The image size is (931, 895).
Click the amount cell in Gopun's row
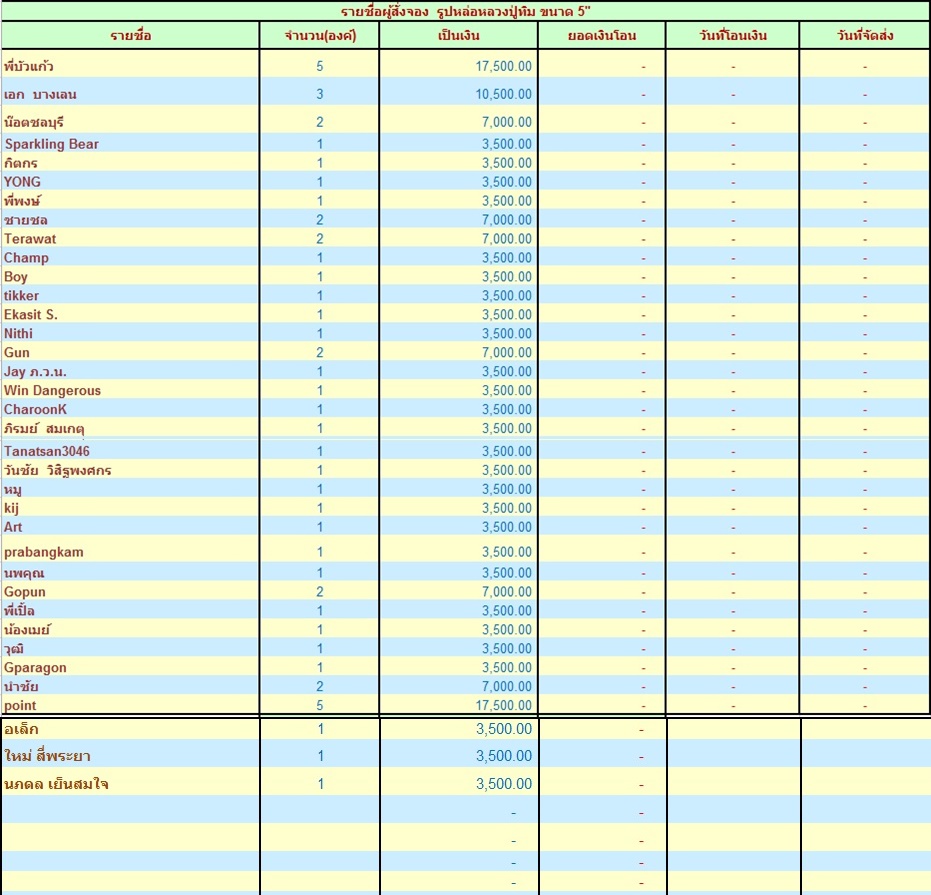(458, 592)
